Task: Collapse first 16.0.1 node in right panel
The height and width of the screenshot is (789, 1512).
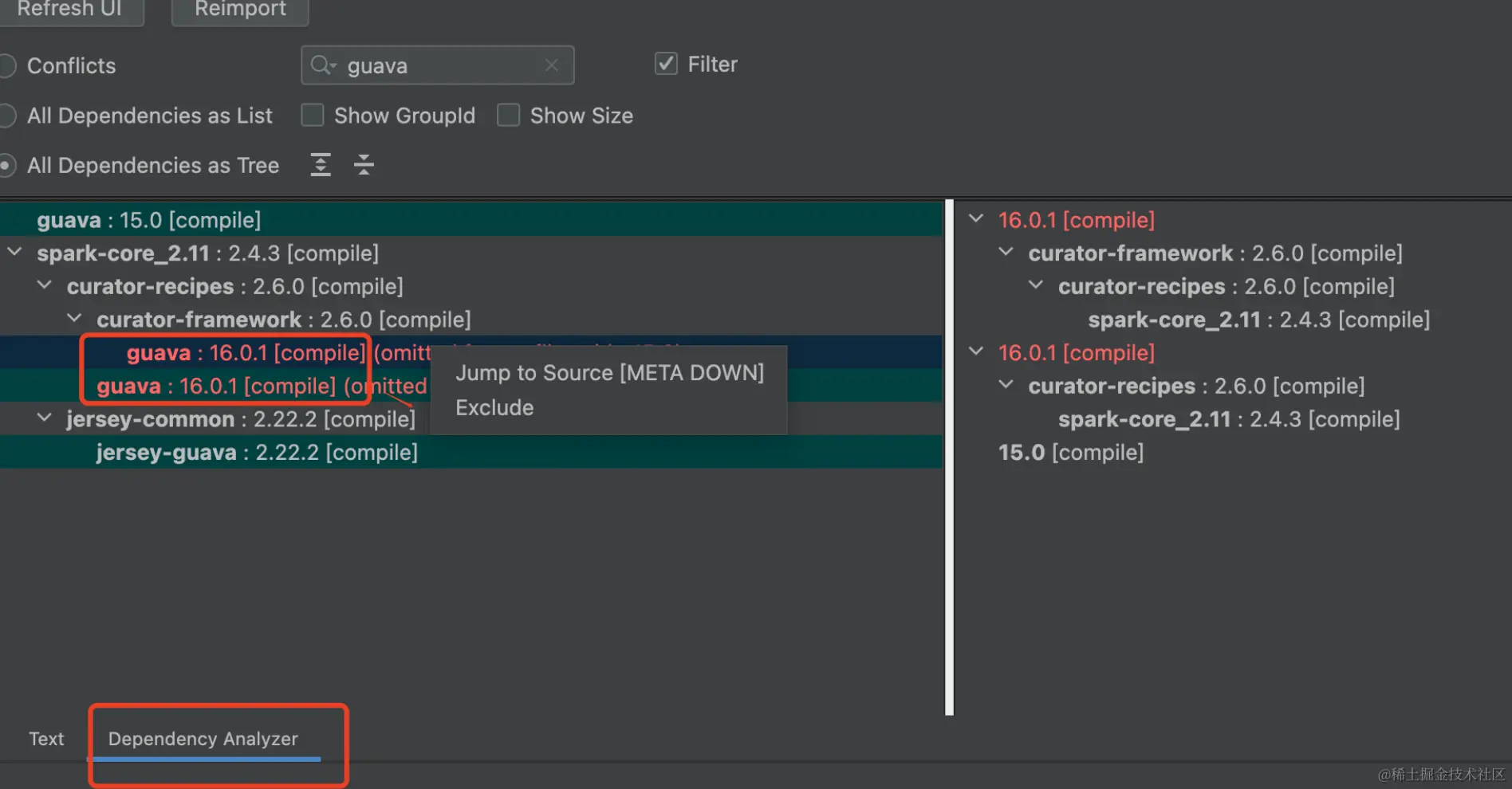Action: coord(976,219)
